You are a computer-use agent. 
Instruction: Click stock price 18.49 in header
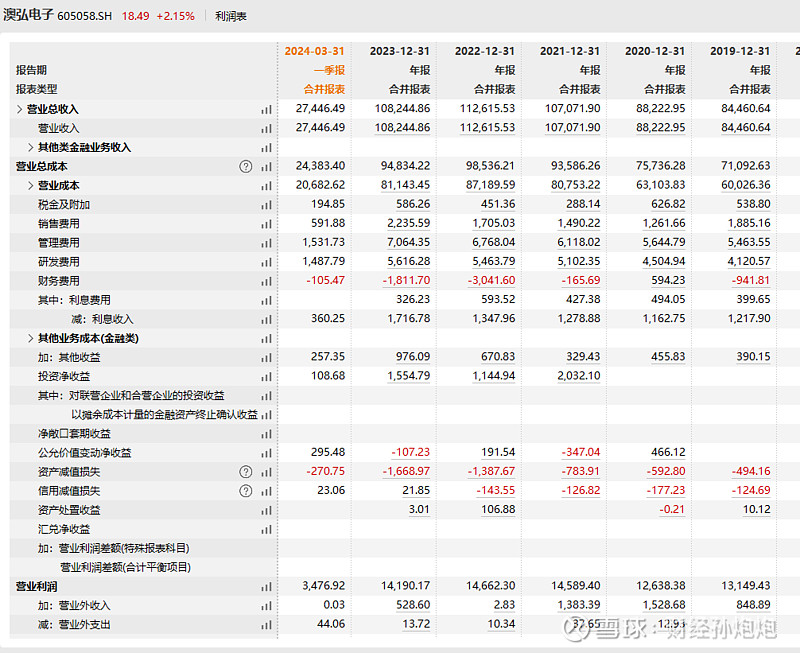(x=135, y=16)
